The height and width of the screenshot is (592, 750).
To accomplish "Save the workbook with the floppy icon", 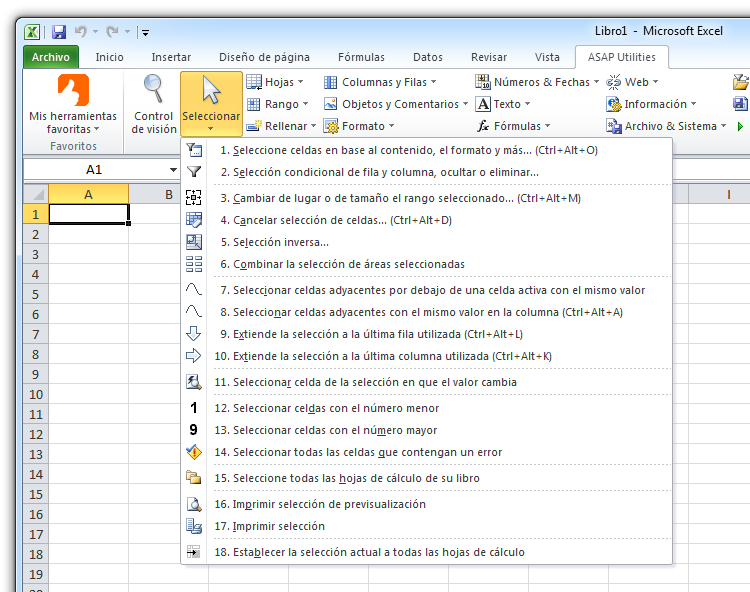I will click(59, 32).
